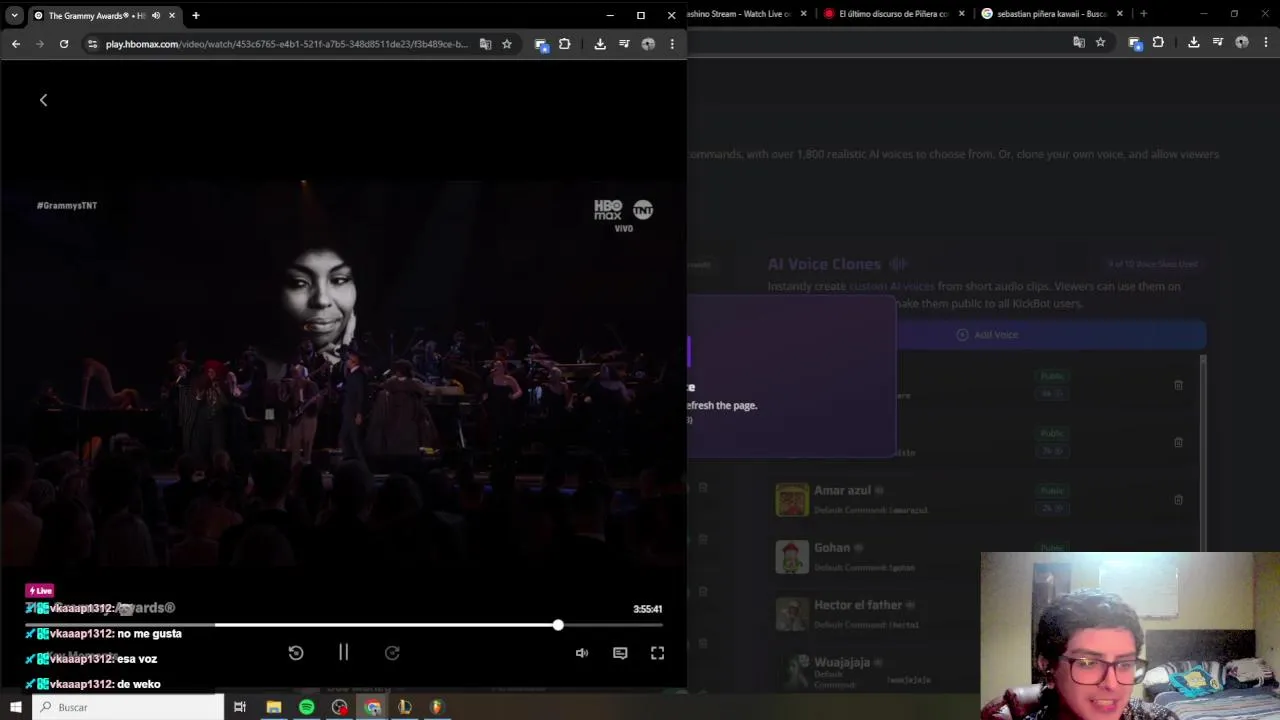
Task: Click Gohan voice thumbnail
Action: [792, 557]
